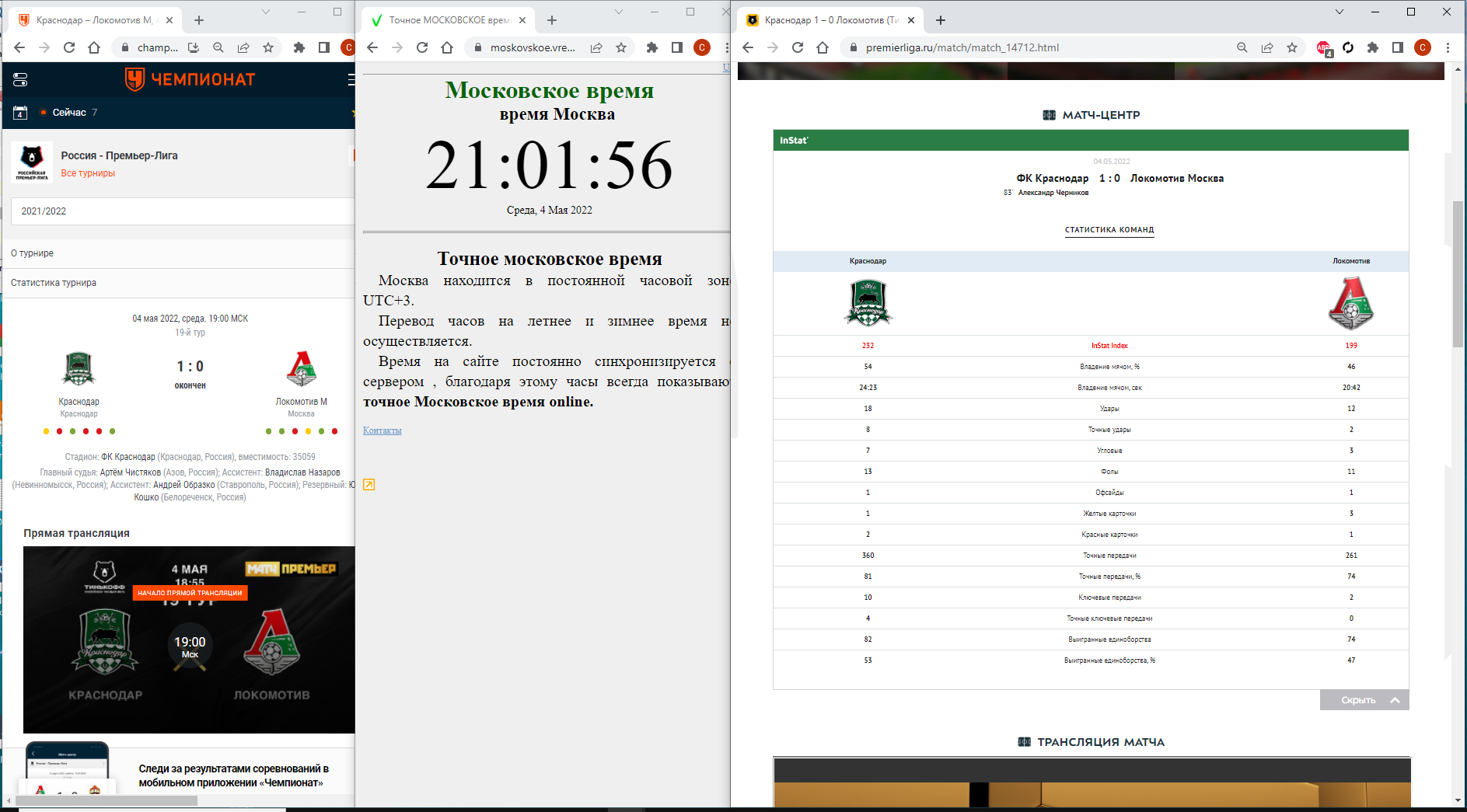The width and height of the screenshot is (1467, 812).
Task: Toggle side panel in Moscow time window
Action: click(x=677, y=47)
